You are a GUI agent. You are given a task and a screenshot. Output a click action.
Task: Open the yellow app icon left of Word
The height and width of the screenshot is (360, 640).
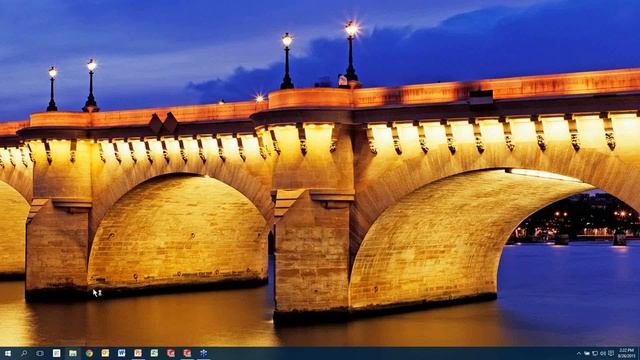105,353
